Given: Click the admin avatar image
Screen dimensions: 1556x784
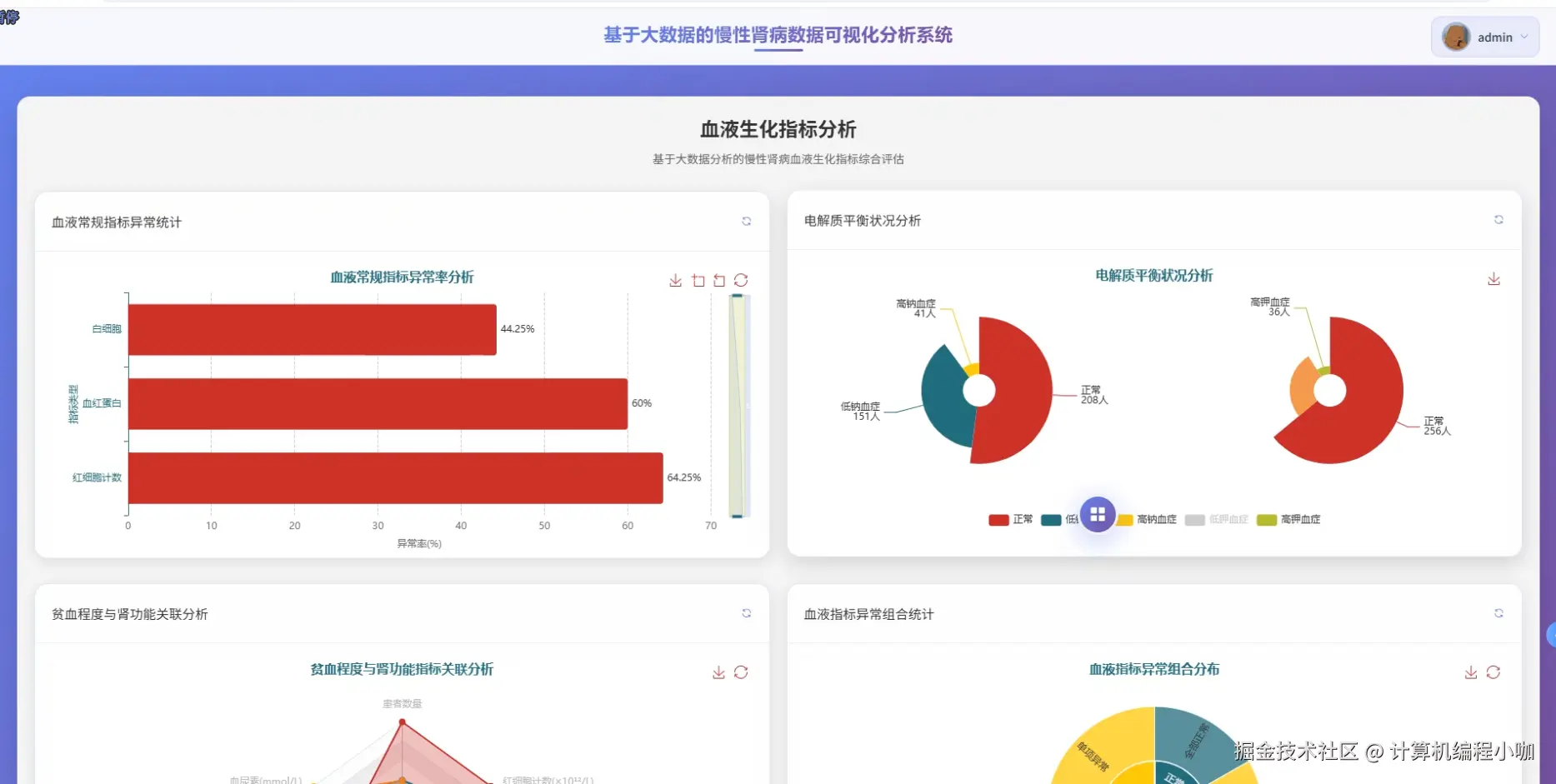Looking at the screenshot, I should point(1456,37).
